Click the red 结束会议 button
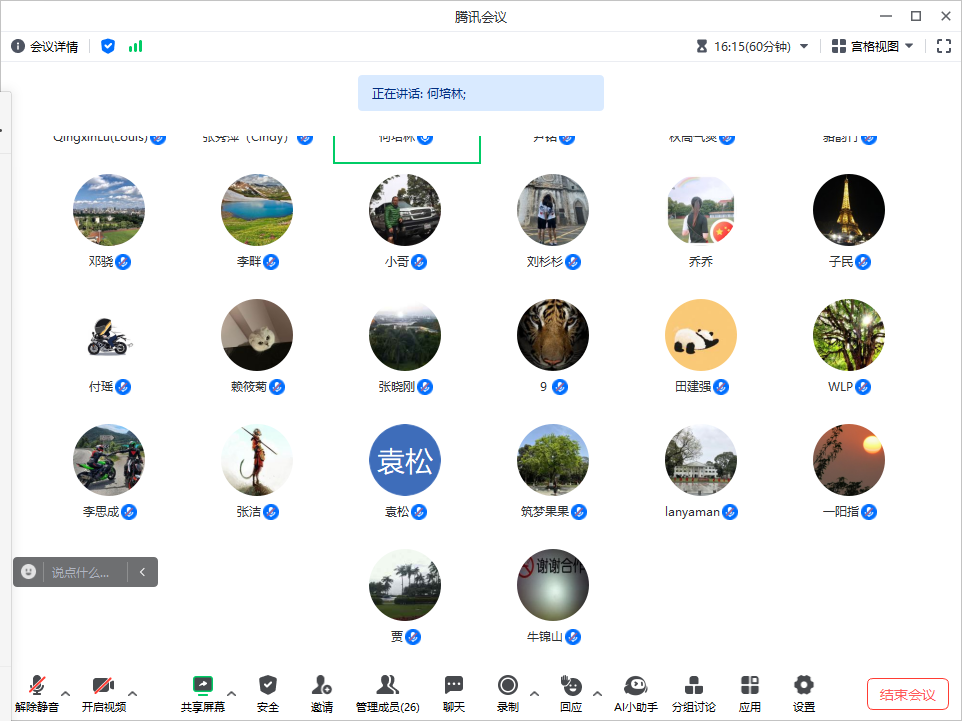962x721 pixels. click(907, 694)
